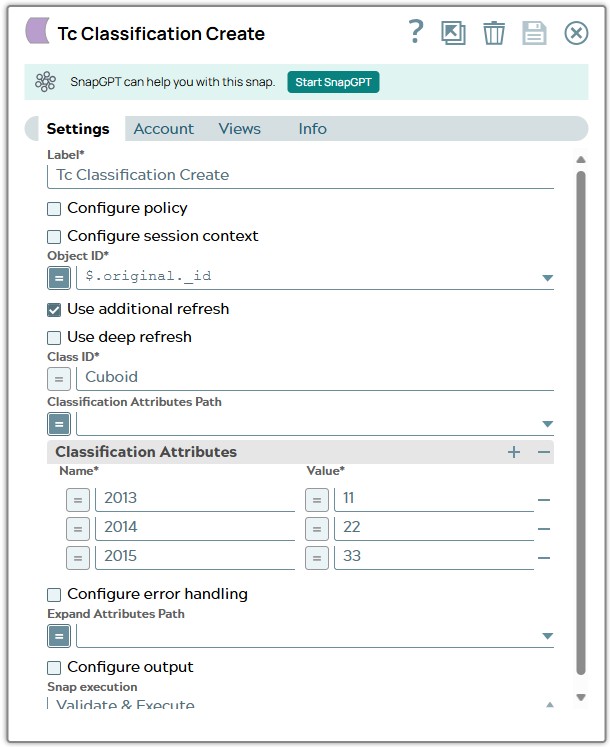Click the settings vertical scrollbar thumb
610x747 pixels.
[580, 423]
